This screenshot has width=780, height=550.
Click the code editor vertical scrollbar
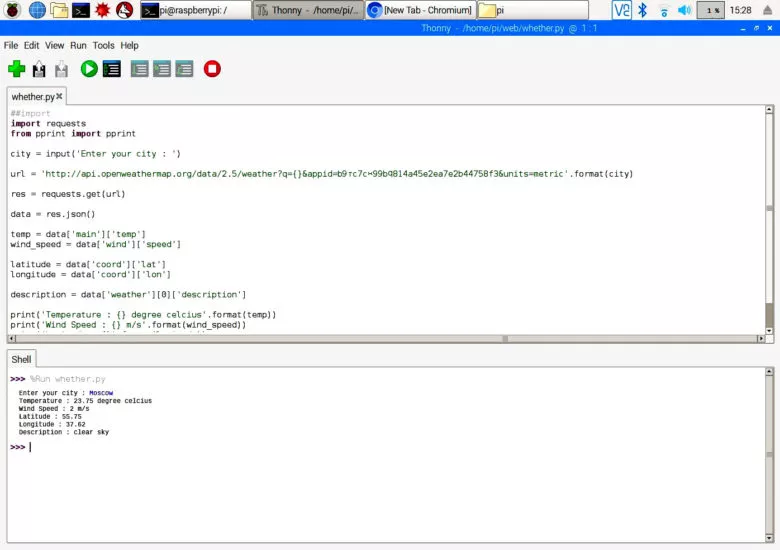(769, 220)
